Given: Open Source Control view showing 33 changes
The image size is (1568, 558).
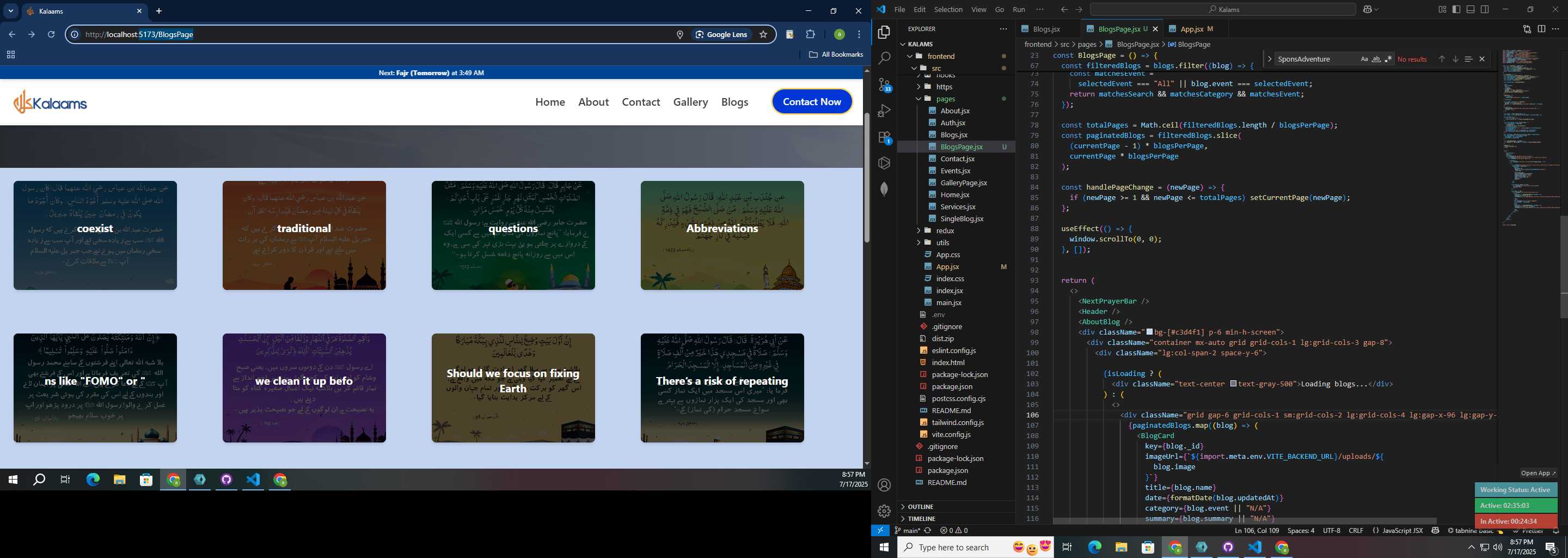Looking at the screenshot, I should [x=884, y=84].
